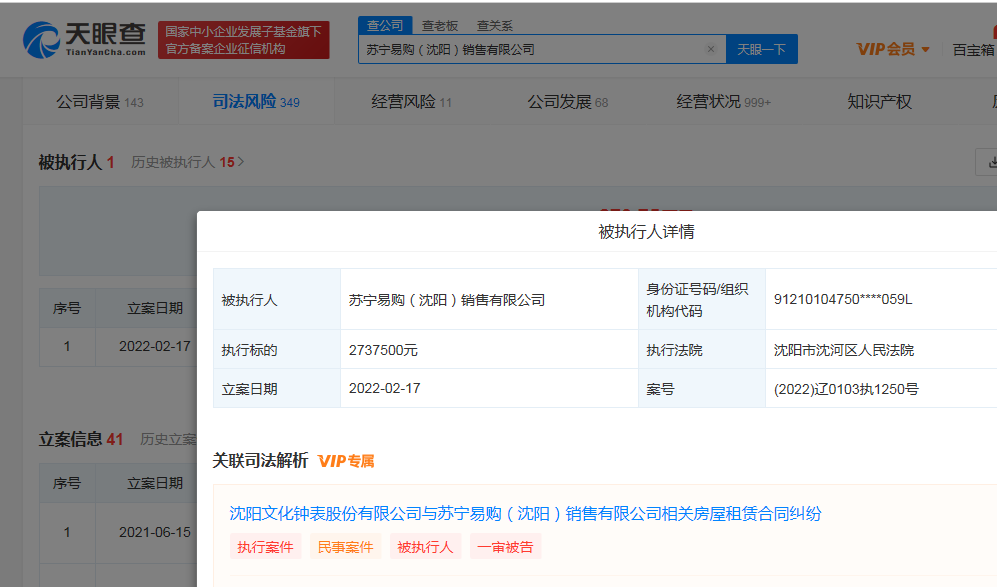997x587 pixels.
Task: Click the TianYanCha logo
Action: click(x=84, y=40)
